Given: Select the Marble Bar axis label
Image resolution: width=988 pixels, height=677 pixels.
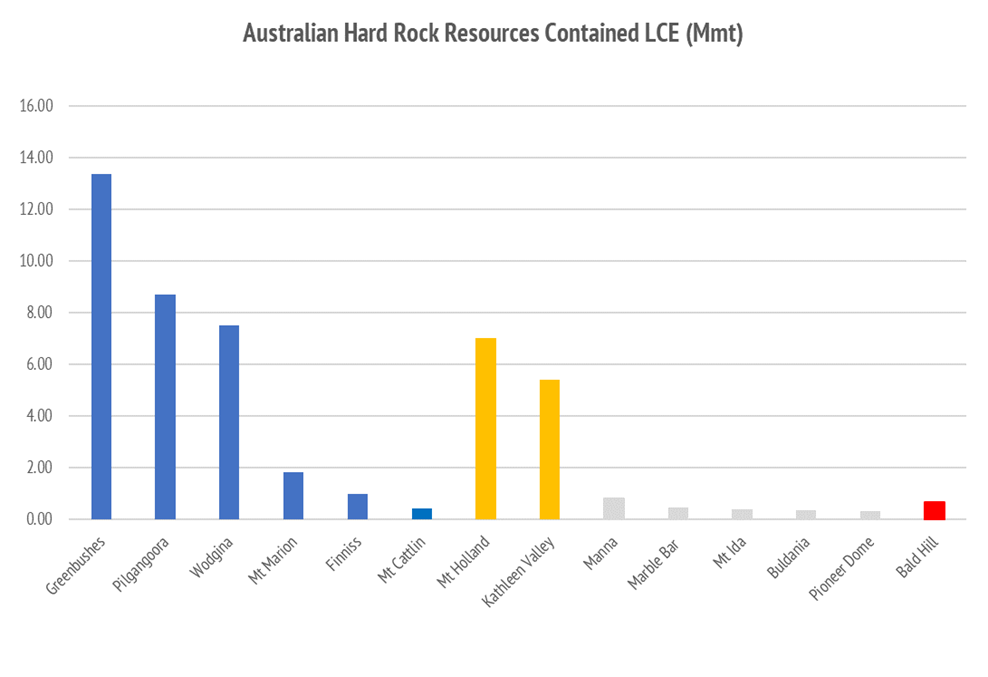Looking at the screenshot, I should [657, 562].
